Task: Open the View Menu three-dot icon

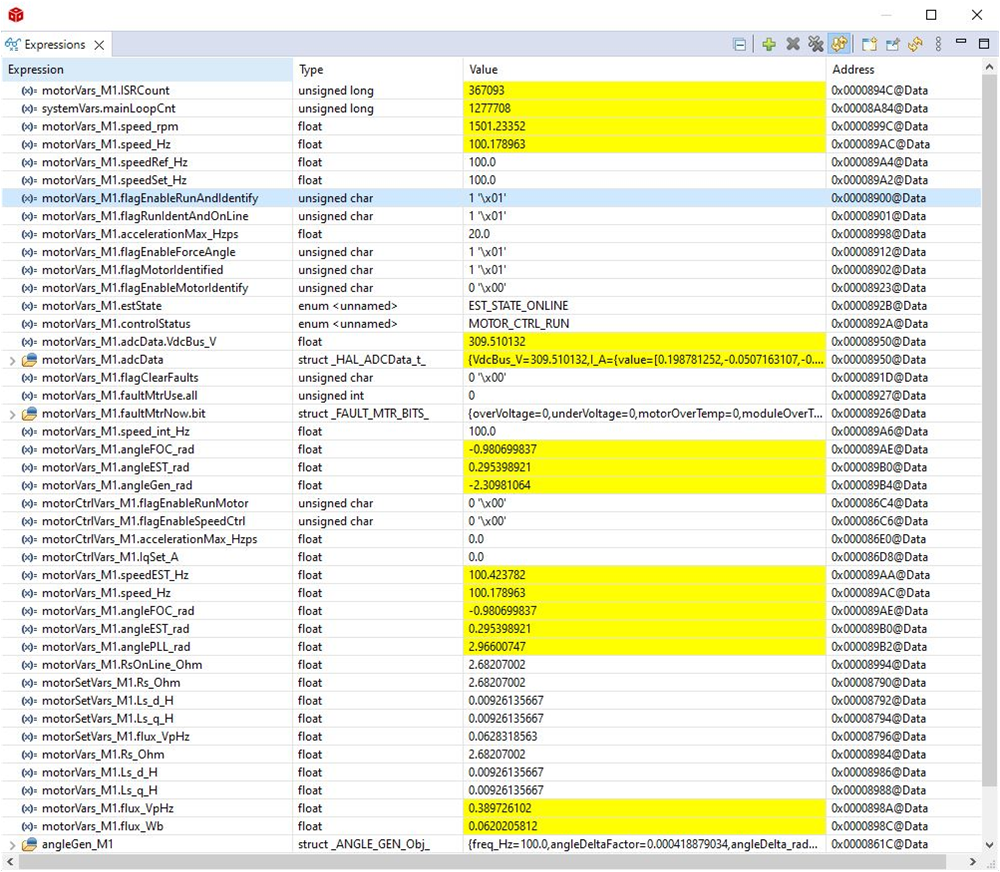Action: click(x=938, y=45)
